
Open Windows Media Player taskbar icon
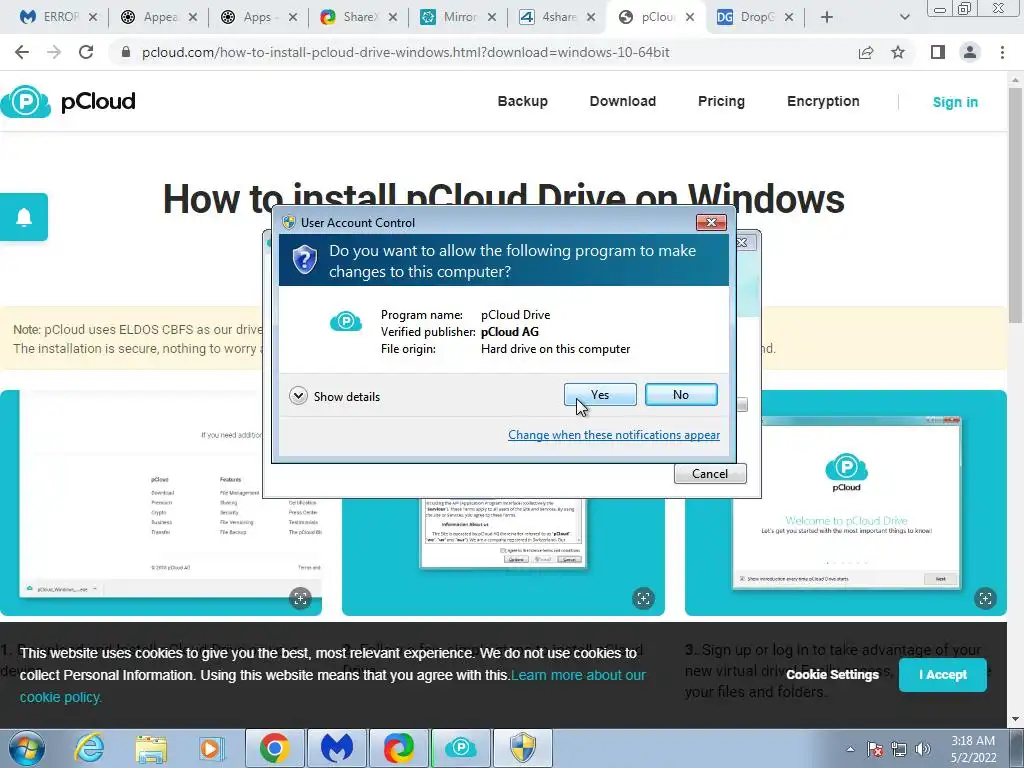click(212, 748)
